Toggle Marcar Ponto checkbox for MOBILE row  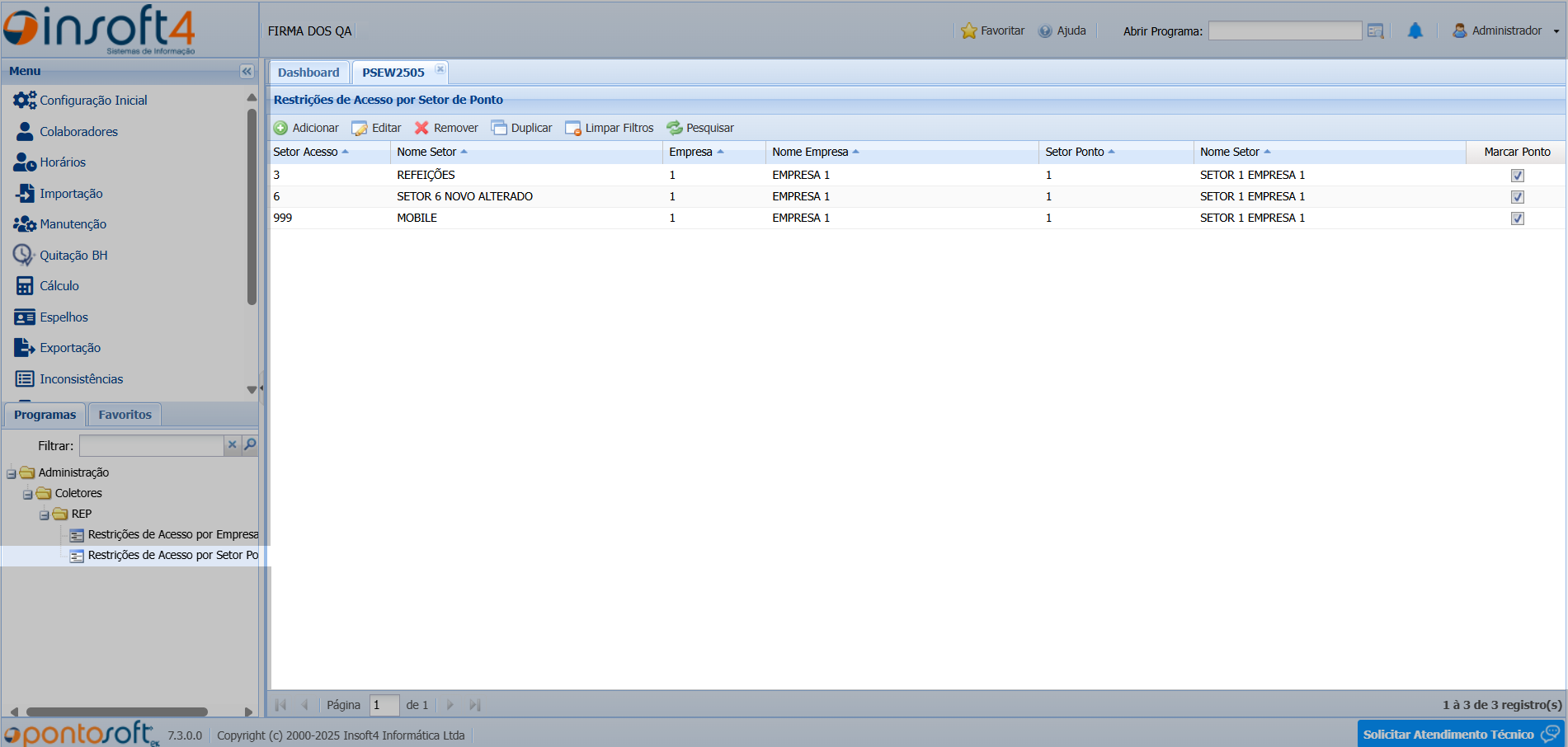click(x=1517, y=218)
